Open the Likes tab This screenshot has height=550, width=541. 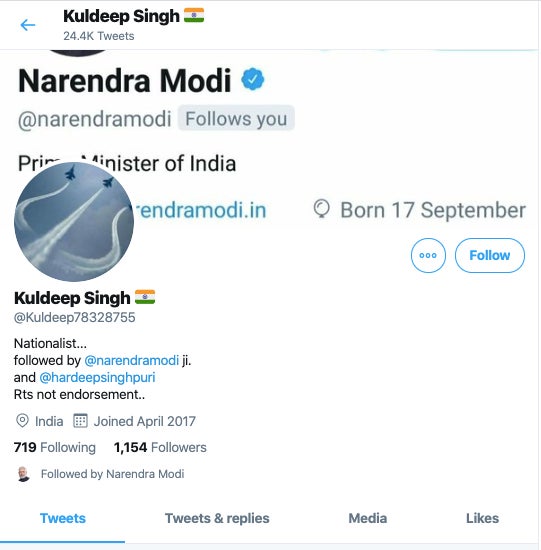click(482, 518)
